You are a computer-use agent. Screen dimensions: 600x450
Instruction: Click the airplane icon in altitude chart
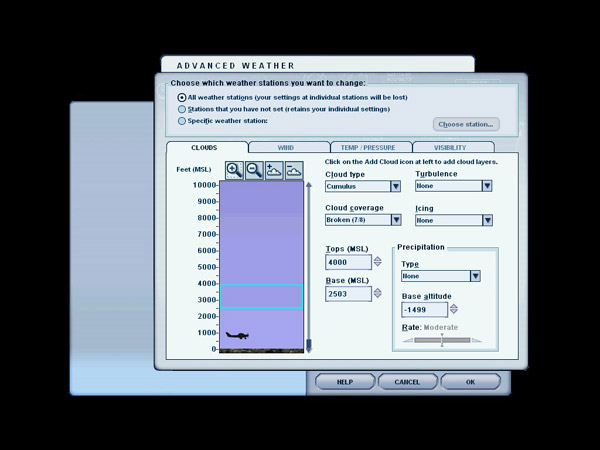[x=237, y=336]
